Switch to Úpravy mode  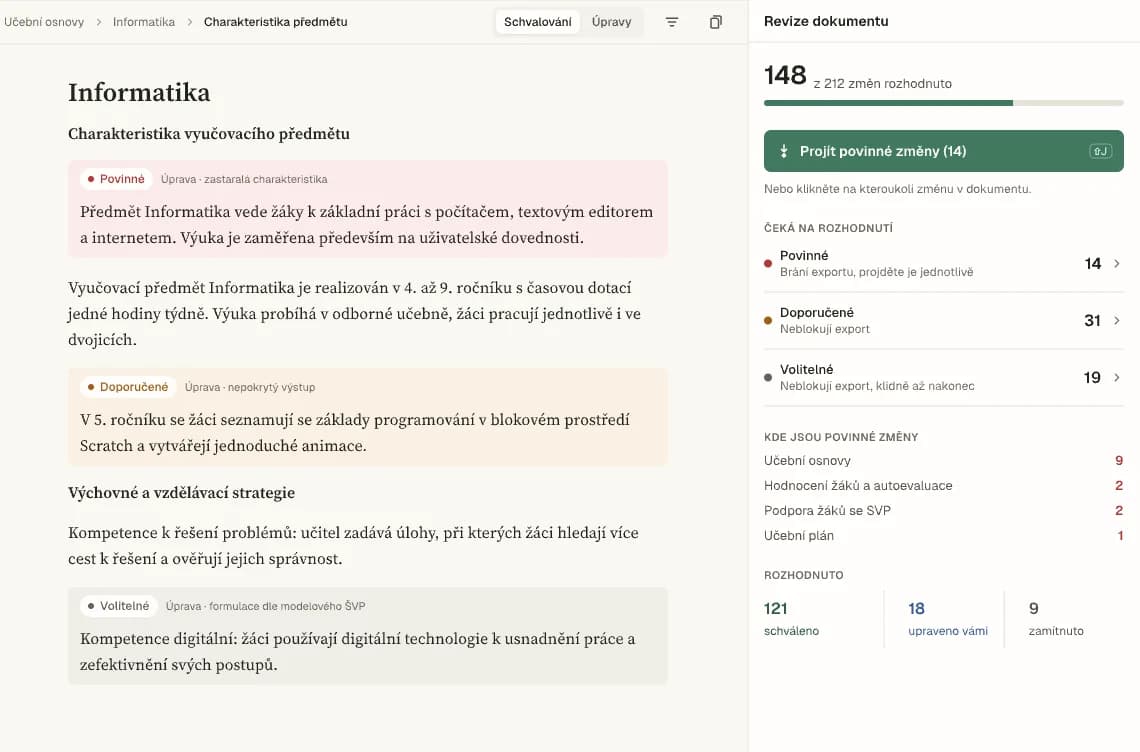611,22
